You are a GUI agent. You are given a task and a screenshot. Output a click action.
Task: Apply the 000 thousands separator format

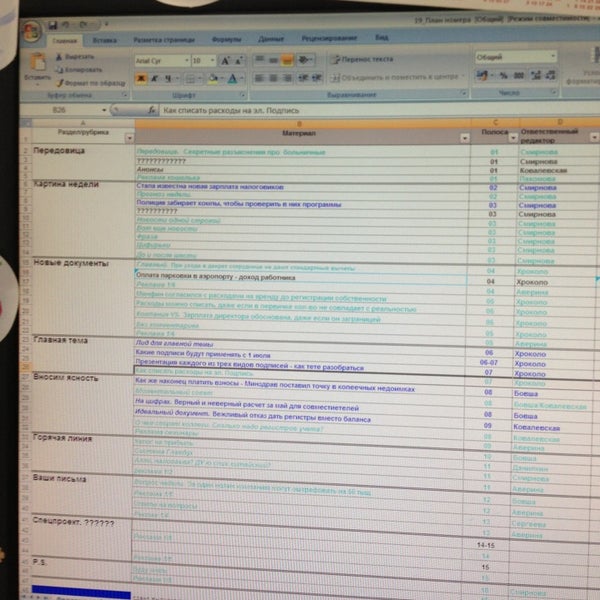click(519, 75)
